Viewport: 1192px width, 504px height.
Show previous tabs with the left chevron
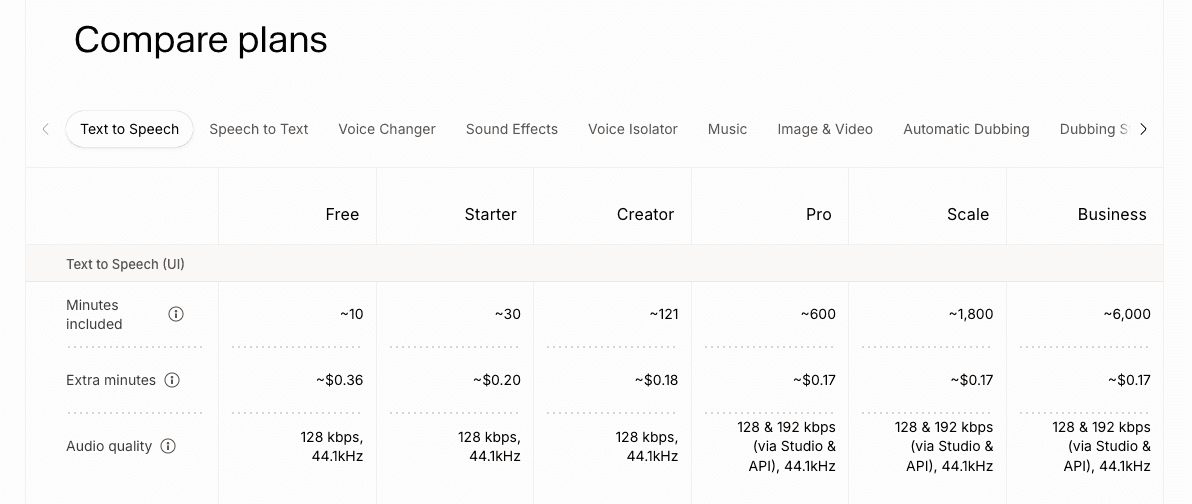pos(46,129)
